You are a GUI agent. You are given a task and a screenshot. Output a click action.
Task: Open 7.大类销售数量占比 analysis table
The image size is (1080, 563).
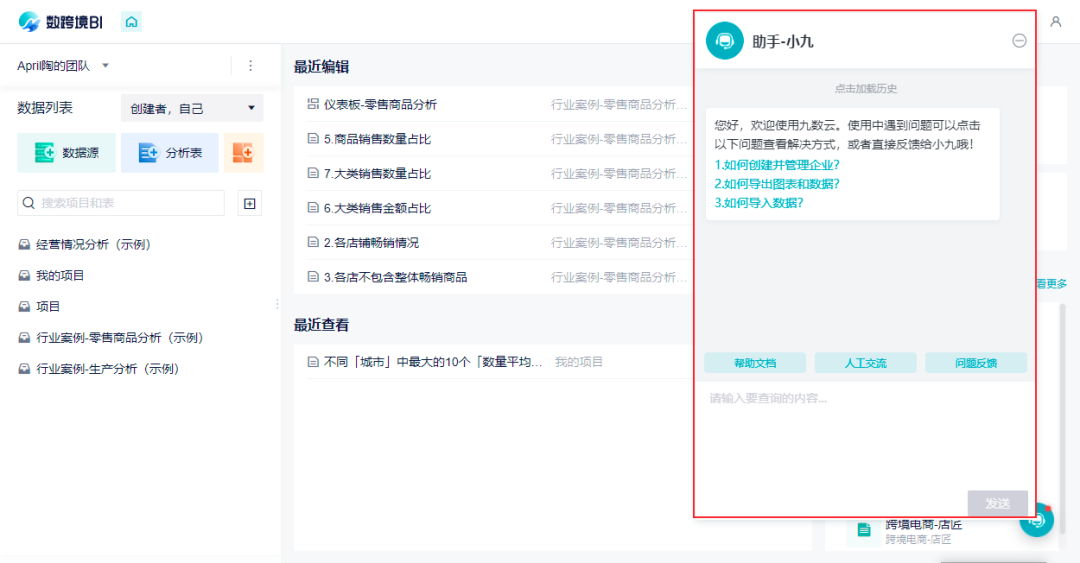[x=377, y=174]
